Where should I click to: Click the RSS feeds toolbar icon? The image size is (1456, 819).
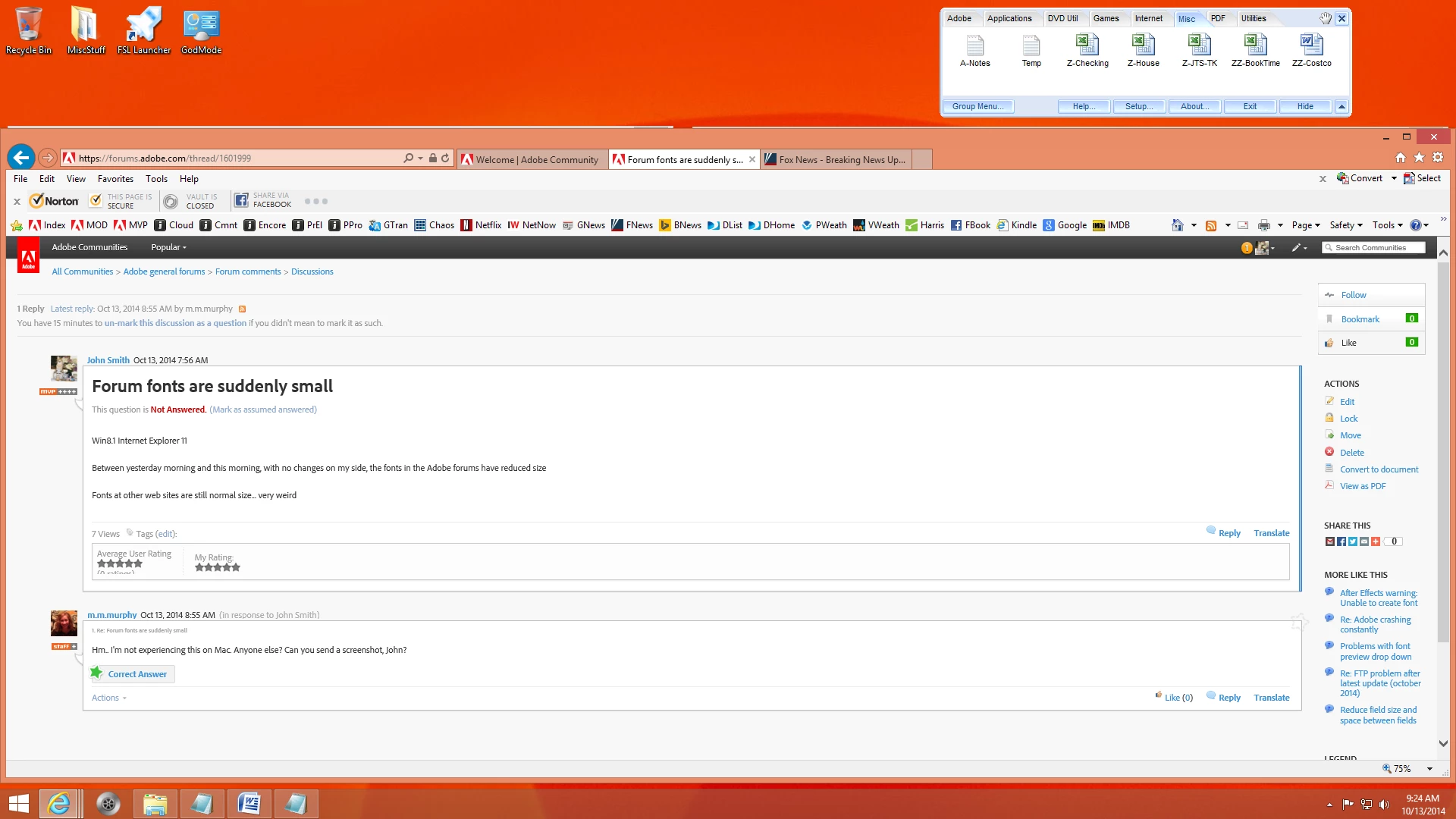(1211, 225)
